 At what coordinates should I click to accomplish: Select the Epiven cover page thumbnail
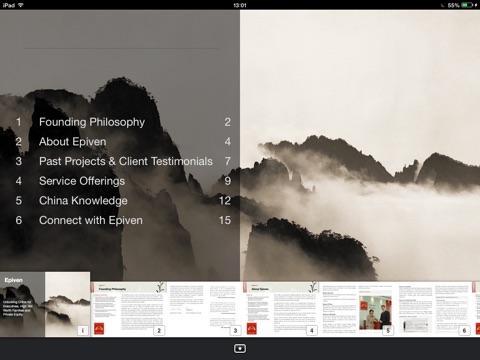click(45, 304)
